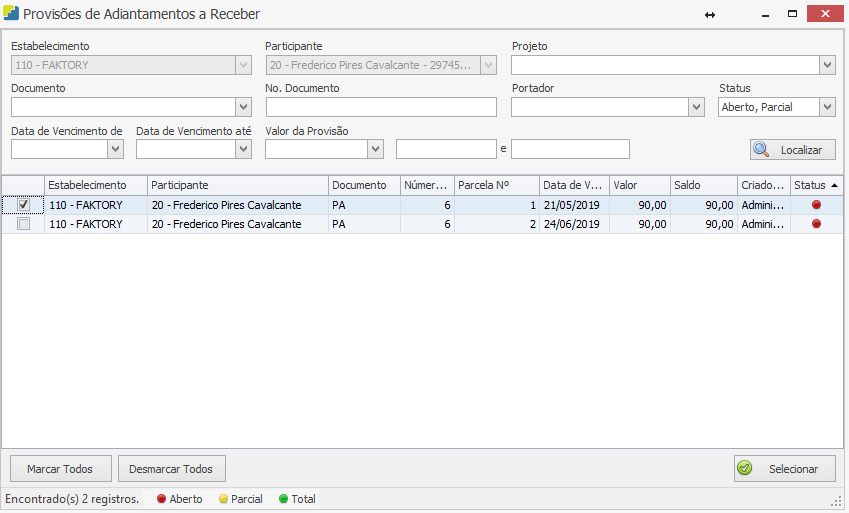Click the red status dot in first row
The image size is (849, 513).
click(x=816, y=205)
